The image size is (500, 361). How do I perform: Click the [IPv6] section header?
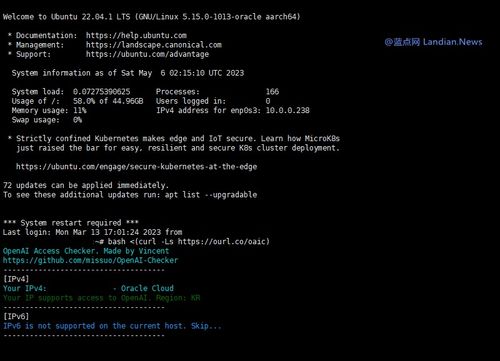pyautogui.click(x=16, y=316)
